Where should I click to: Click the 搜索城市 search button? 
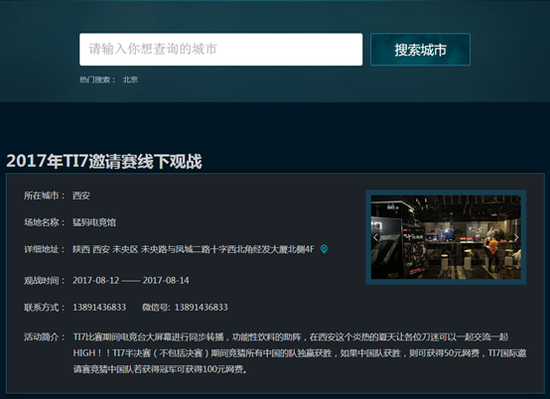coord(420,49)
